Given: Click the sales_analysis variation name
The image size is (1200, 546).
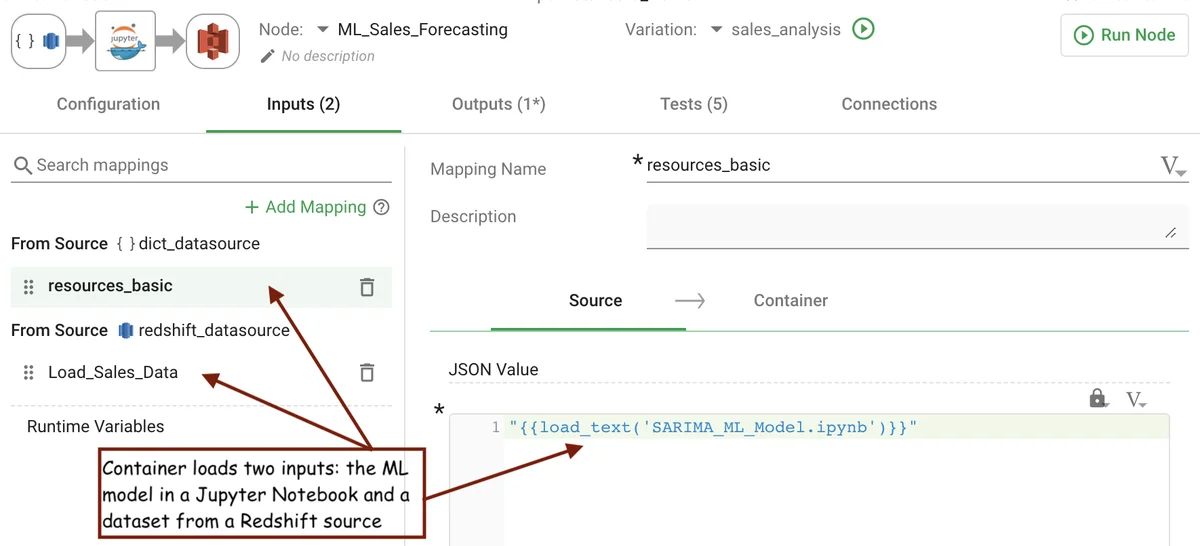Looking at the screenshot, I should coord(786,29).
